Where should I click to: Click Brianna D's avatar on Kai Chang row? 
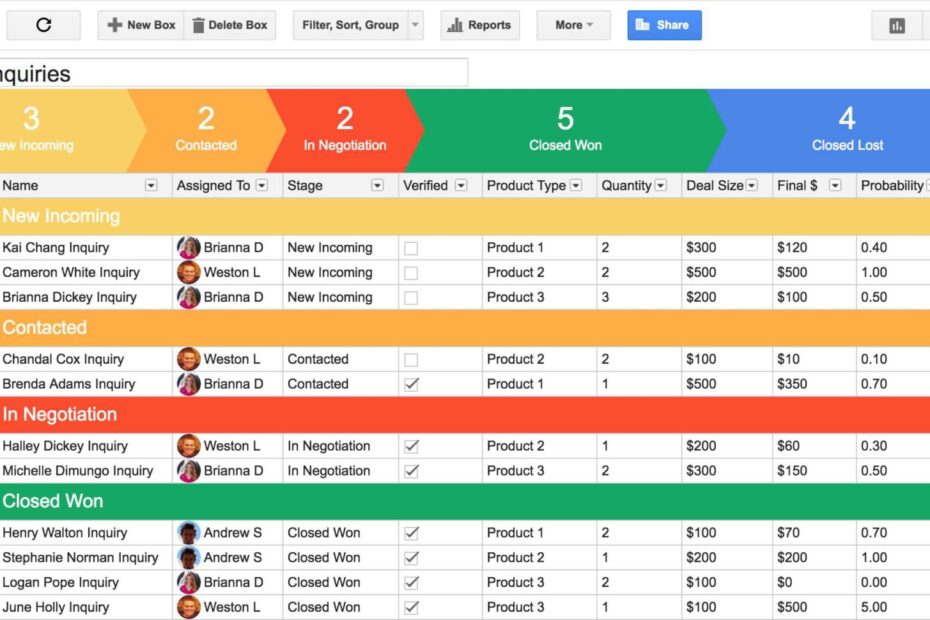[x=190, y=247]
